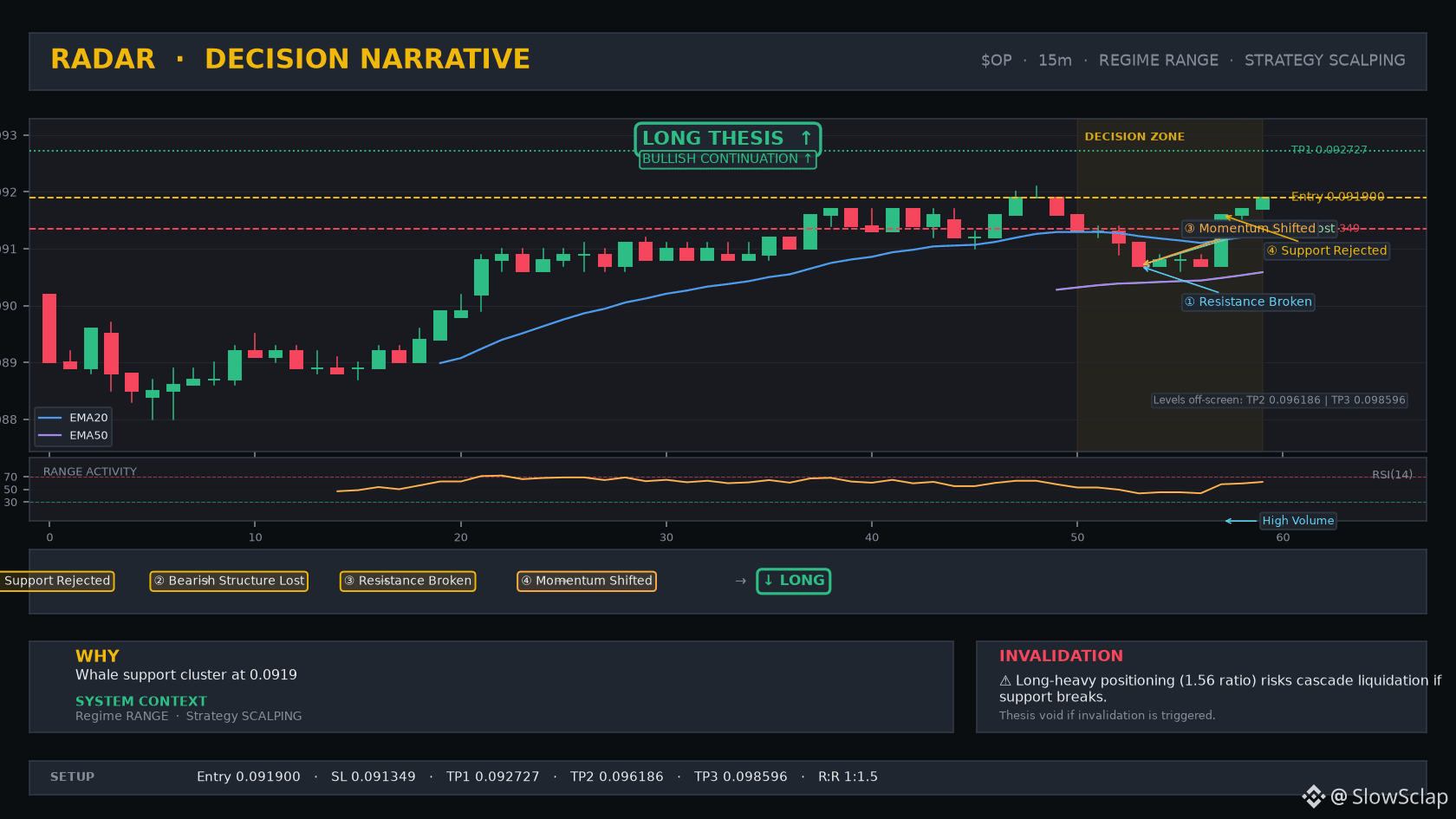Click the R:R 1:1.5 value
1456x819 pixels.
coord(848,777)
